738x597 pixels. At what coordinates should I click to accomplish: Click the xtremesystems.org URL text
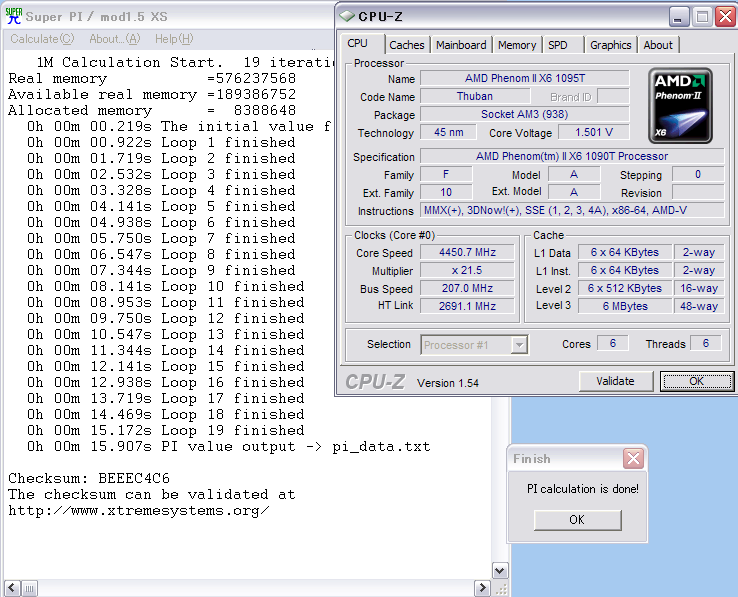(x=139, y=510)
